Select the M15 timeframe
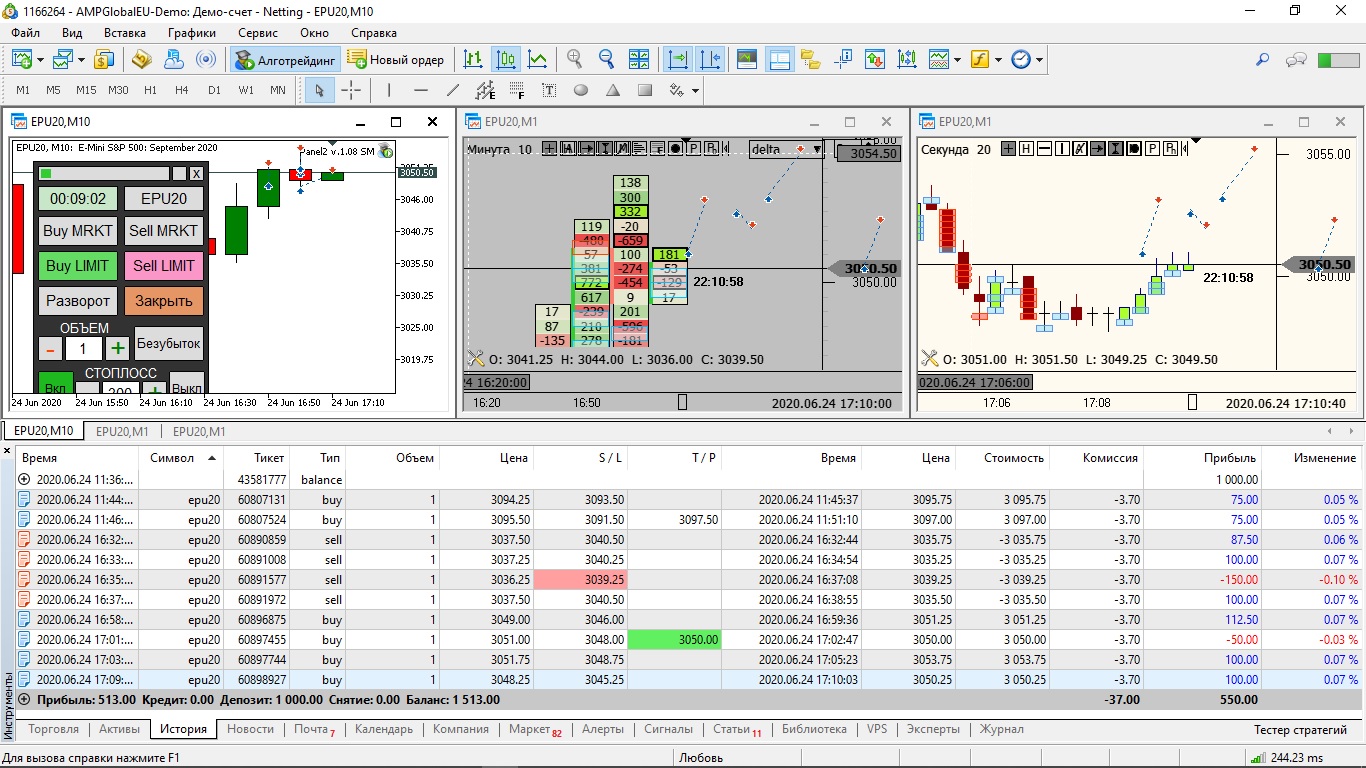1366x768 pixels. click(86, 90)
